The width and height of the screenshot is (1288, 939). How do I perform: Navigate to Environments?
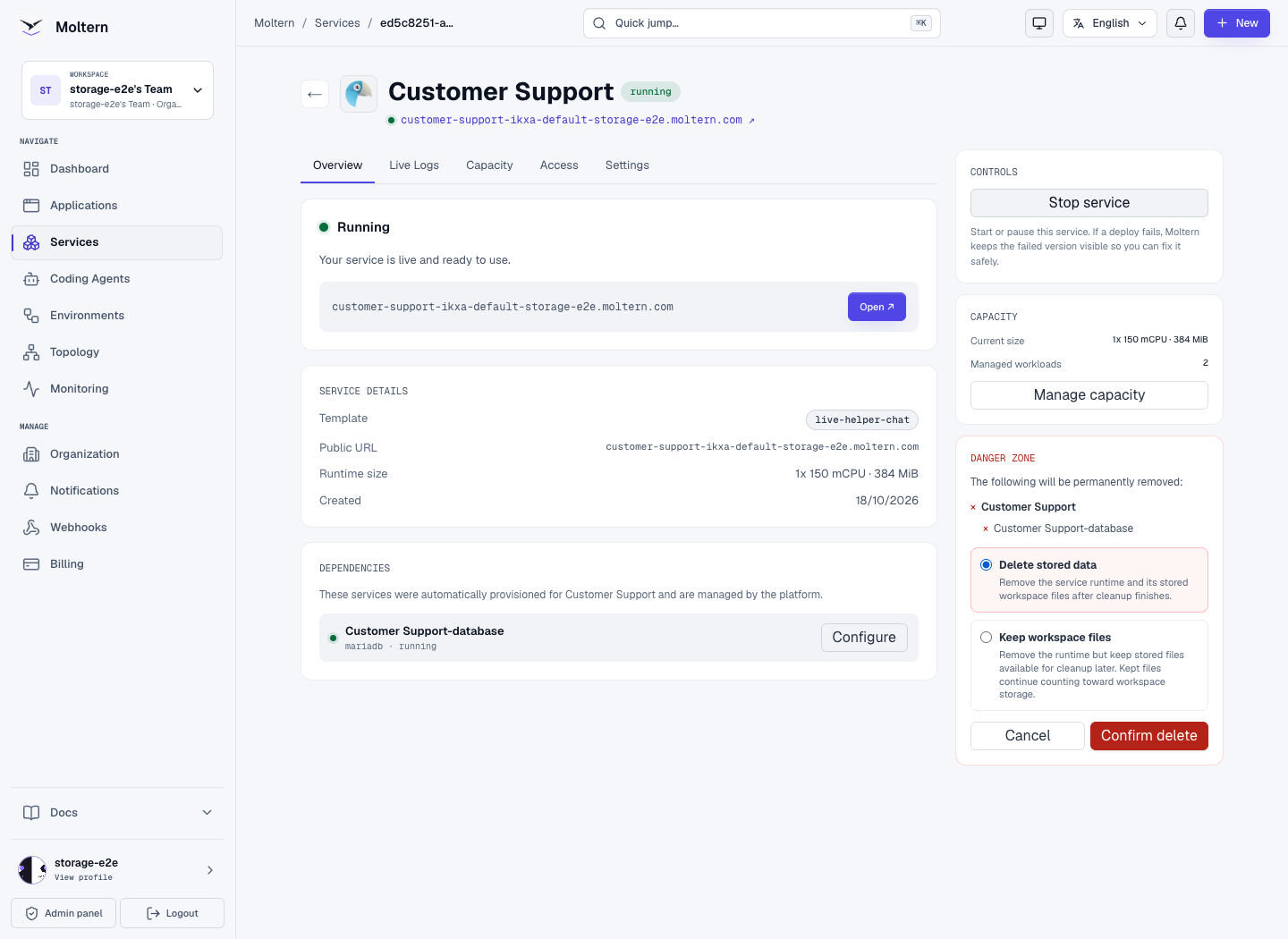click(x=116, y=316)
